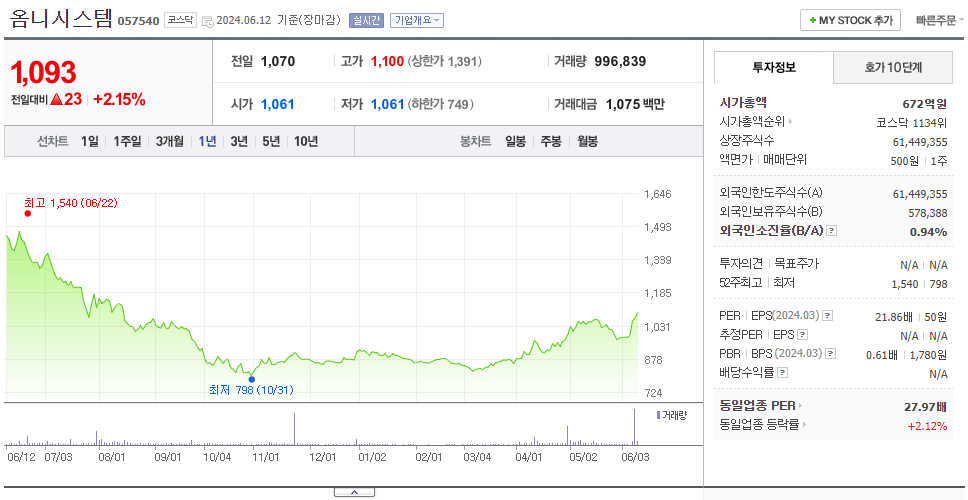Select the 1주일 line chart period

[x=127, y=141]
